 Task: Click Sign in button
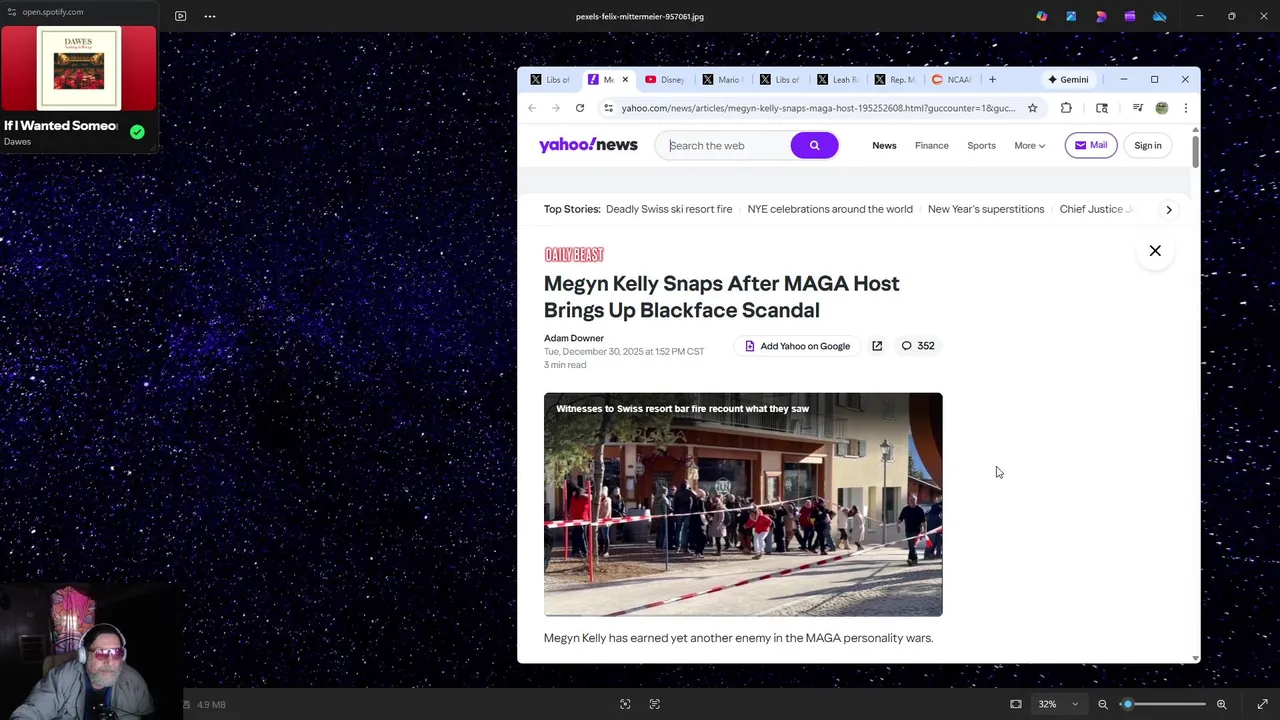pyautogui.click(x=1148, y=146)
